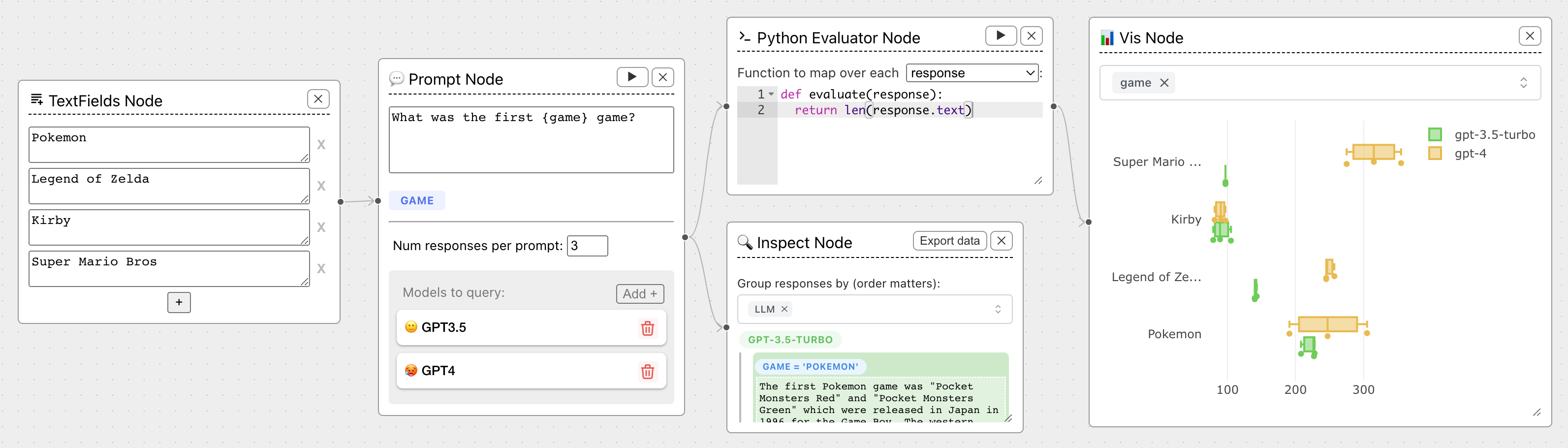The width and height of the screenshot is (1568, 448).
Task: Click the hot face emoji next to GPT4
Action: pos(410,370)
